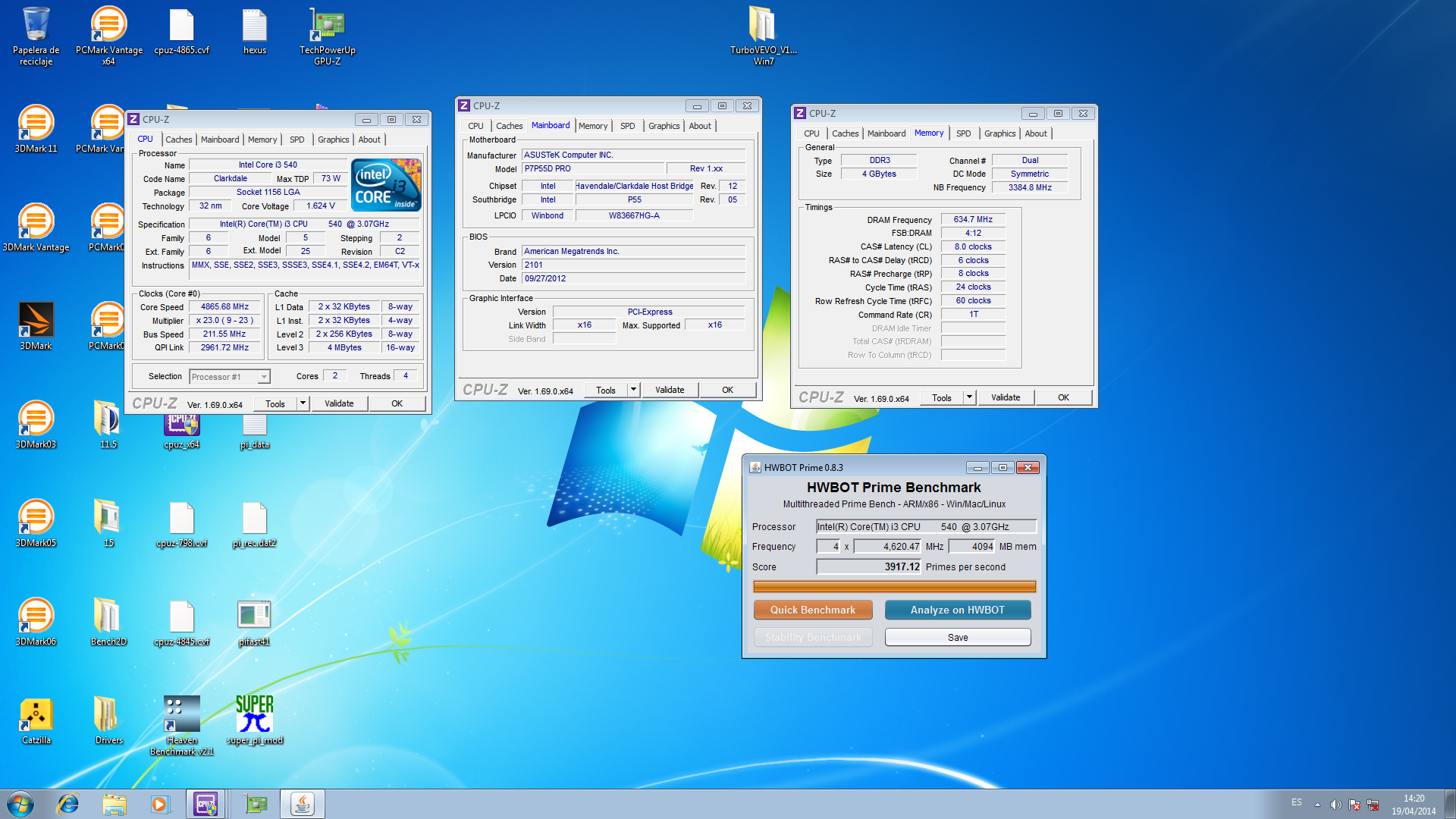Open 3DMark 11 desktop shortcut
The height and width of the screenshot is (819, 1456).
(36, 129)
